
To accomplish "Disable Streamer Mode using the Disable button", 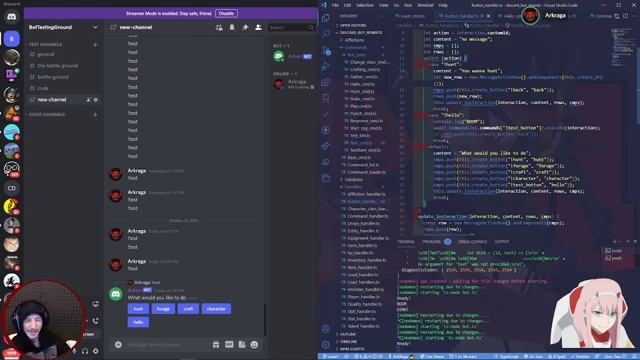I will (x=226, y=13).
